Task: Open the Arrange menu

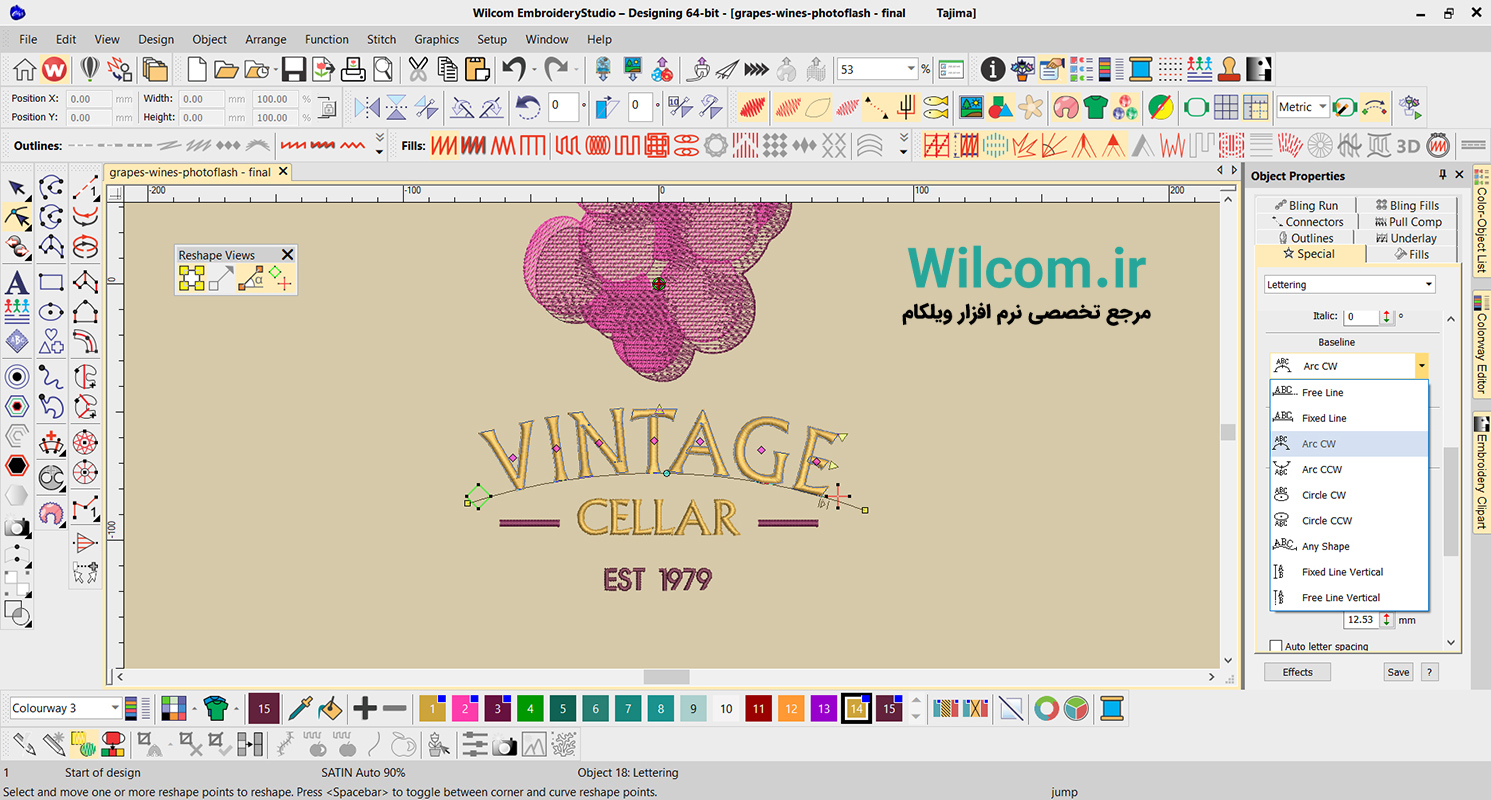Action: (x=266, y=39)
